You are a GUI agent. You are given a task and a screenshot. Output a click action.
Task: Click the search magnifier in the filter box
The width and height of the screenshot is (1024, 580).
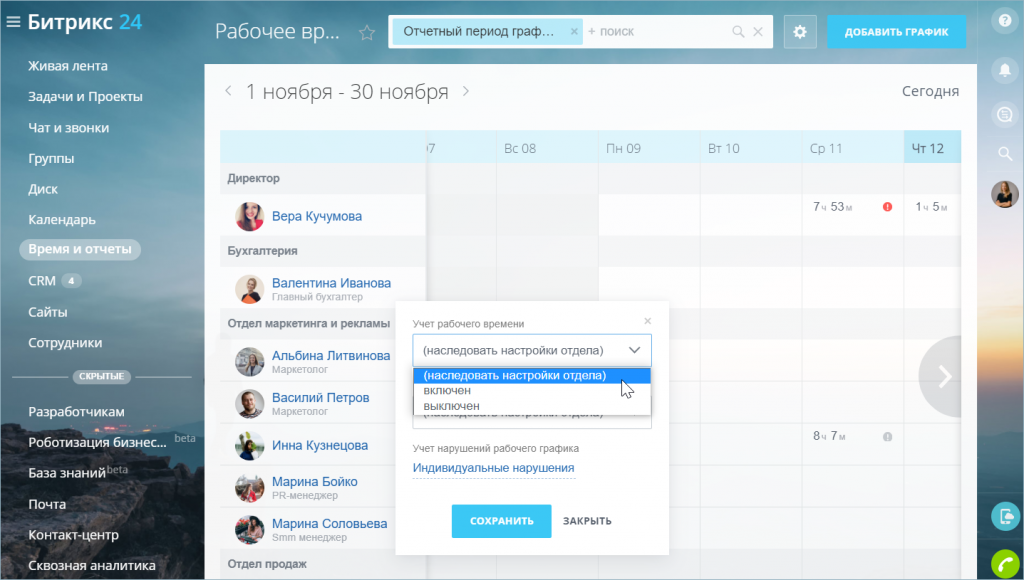point(738,31)
